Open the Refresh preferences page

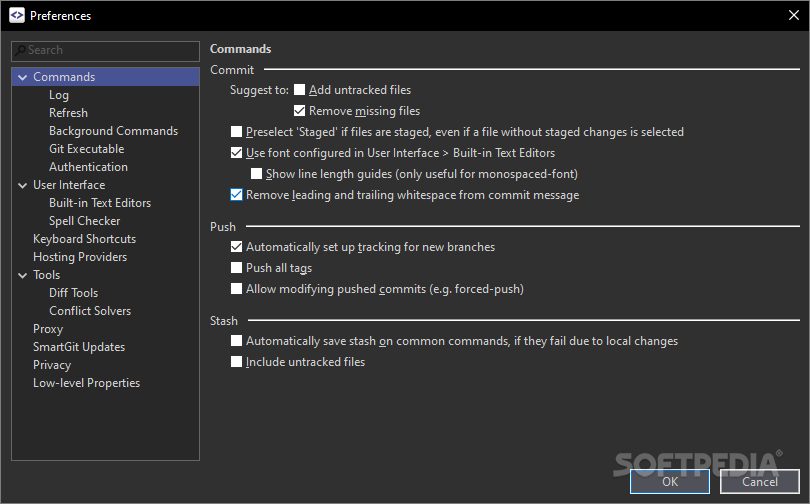tap(68, 113)
